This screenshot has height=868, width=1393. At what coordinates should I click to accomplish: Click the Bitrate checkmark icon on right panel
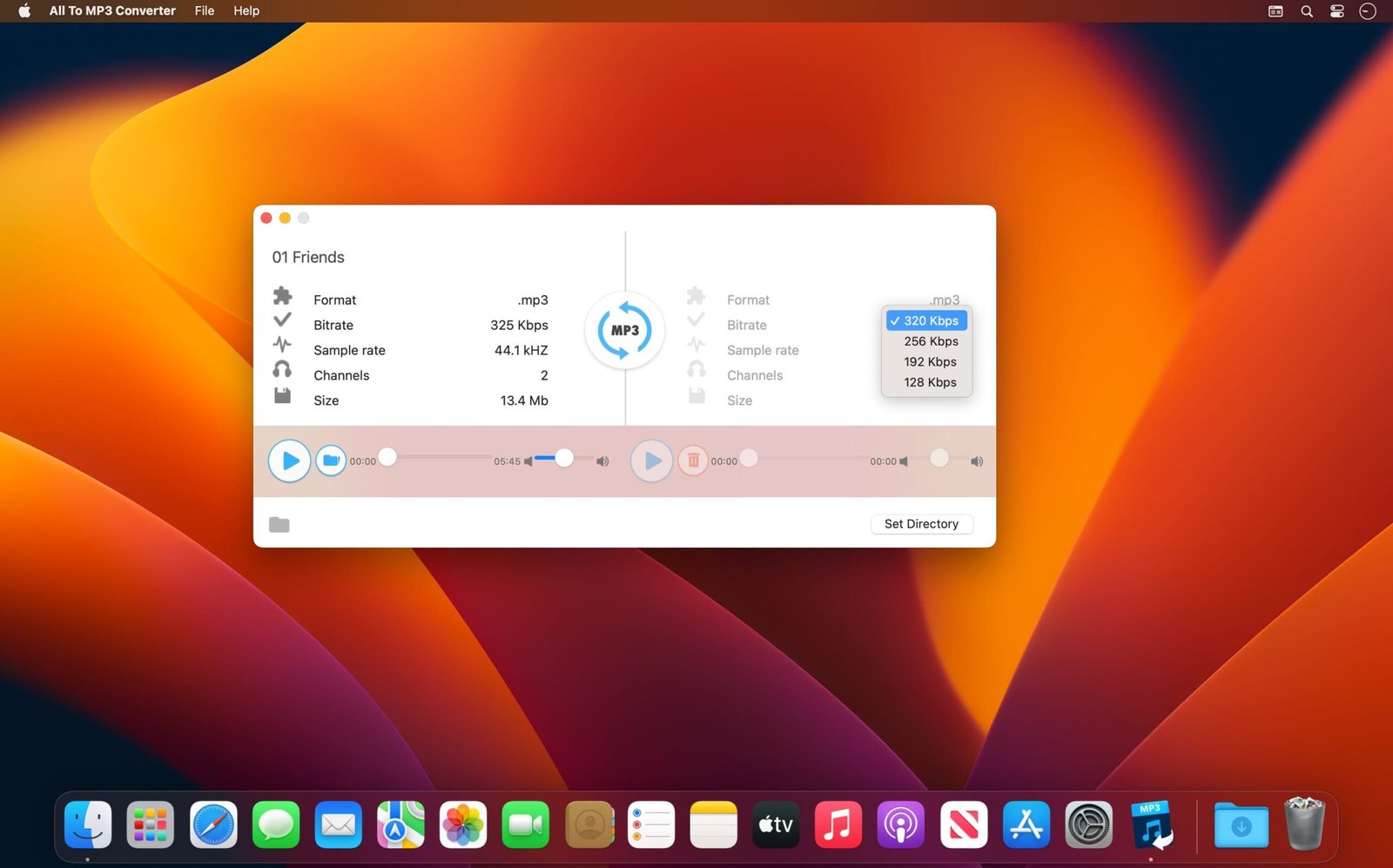pyautogui.click(x=696, y=320)
